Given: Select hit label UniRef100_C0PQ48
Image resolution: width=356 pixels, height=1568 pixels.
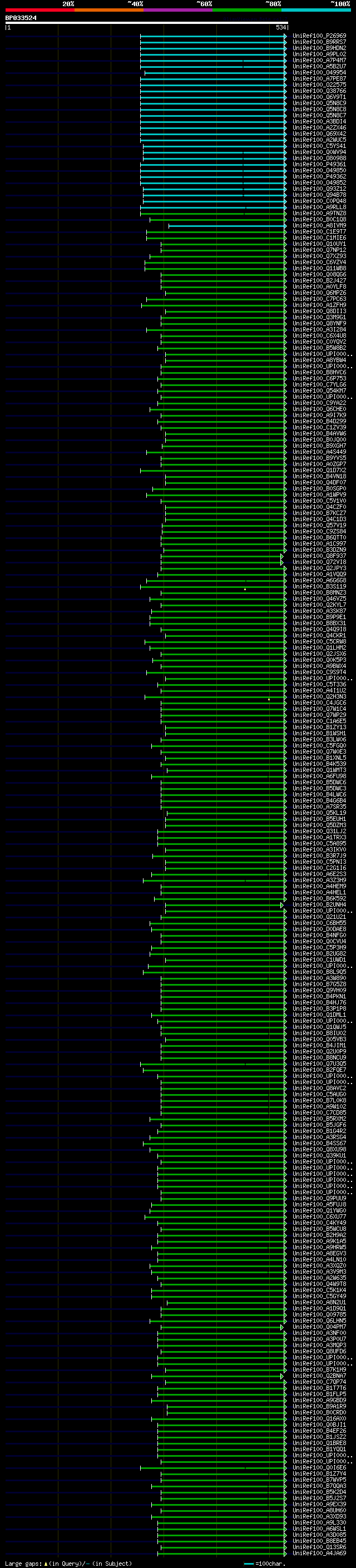Looking at the screenshot, I should point(319,201).
